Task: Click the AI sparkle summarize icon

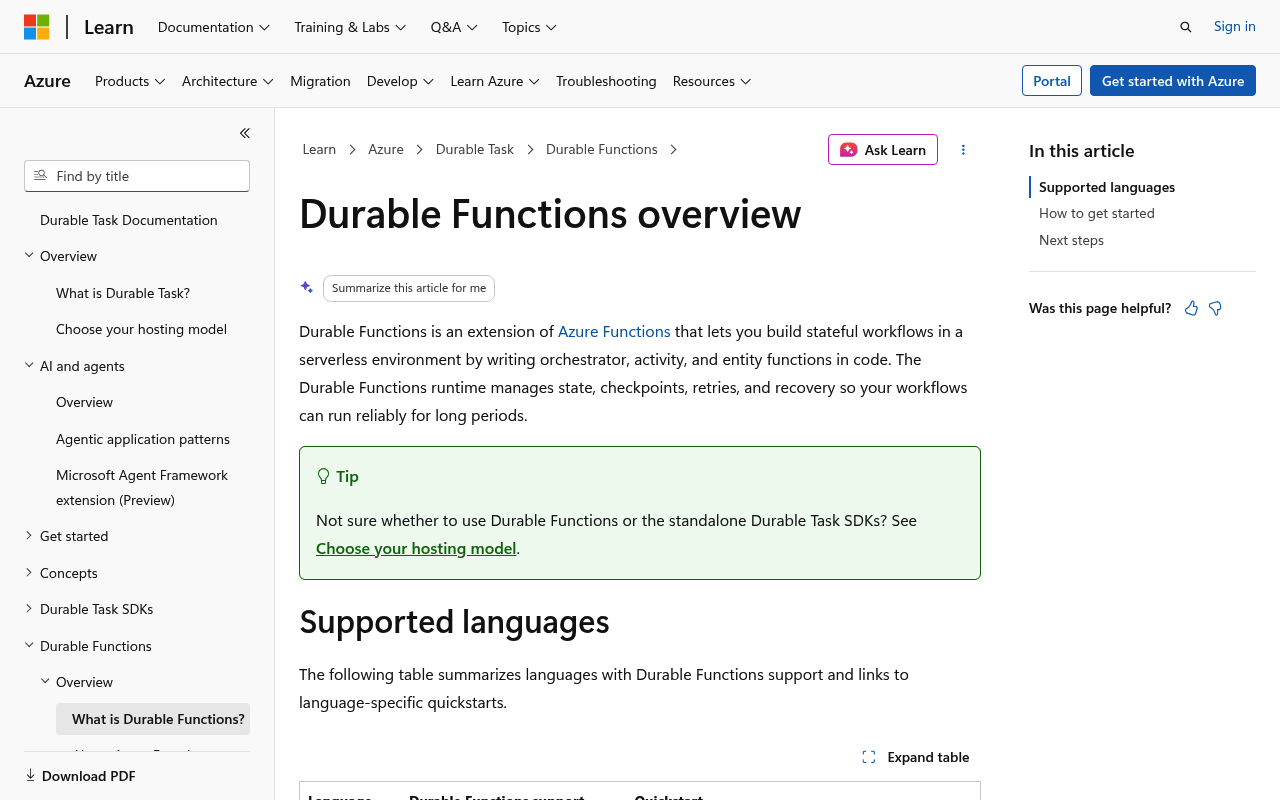Action: [307, 287]
